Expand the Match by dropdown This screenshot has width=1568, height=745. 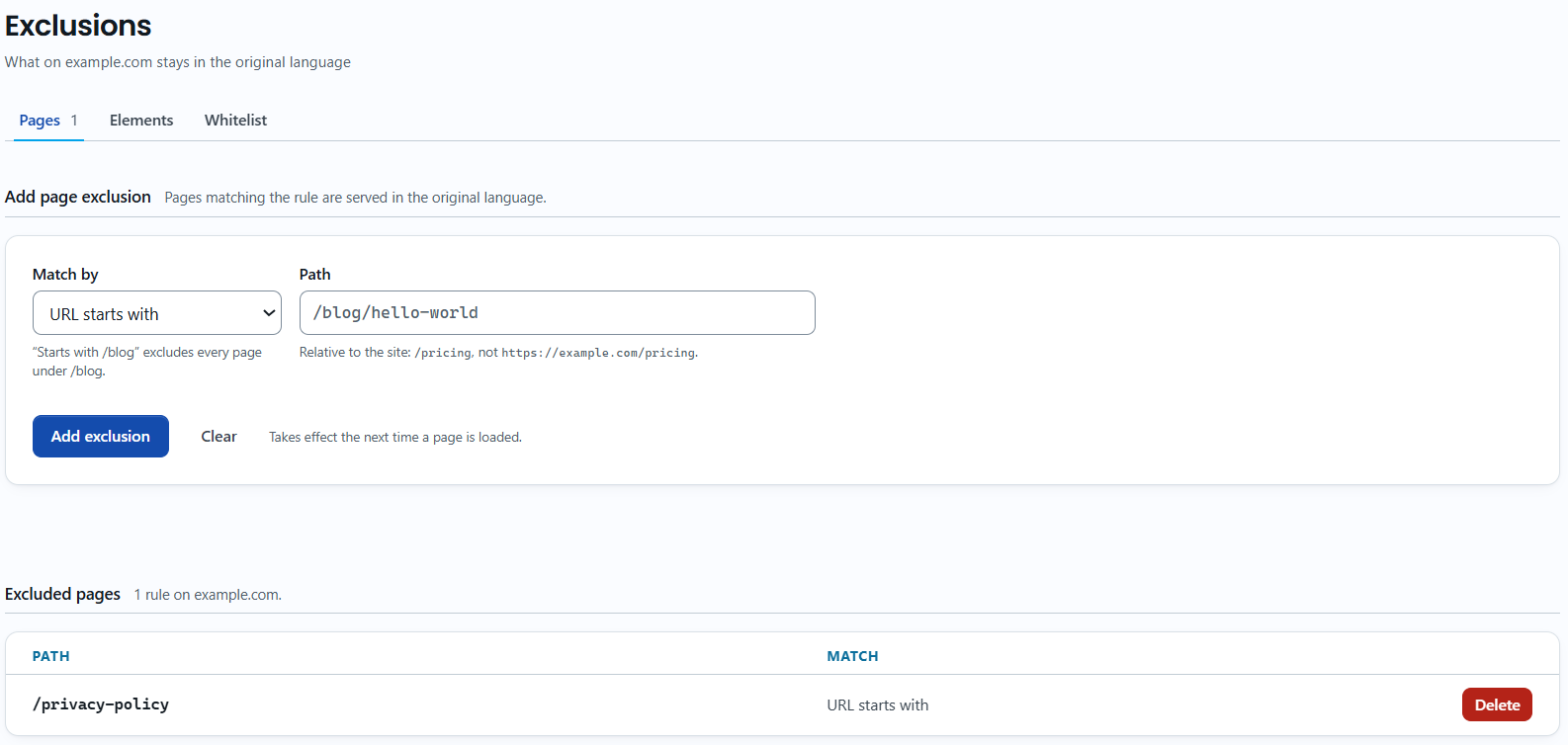pyautogui.click(x=157, y=313)
